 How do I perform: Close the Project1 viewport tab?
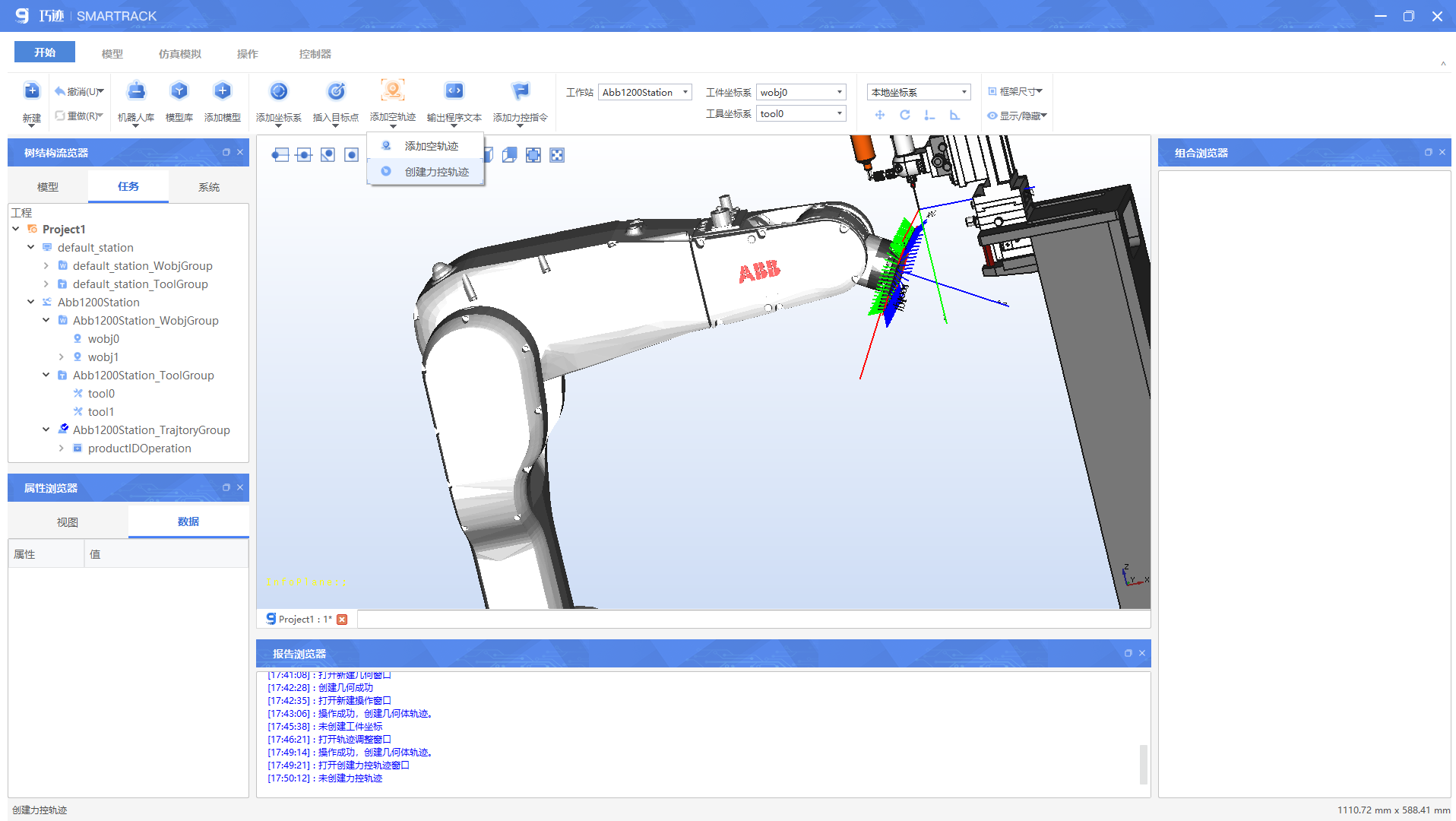[x=342, y=620]
